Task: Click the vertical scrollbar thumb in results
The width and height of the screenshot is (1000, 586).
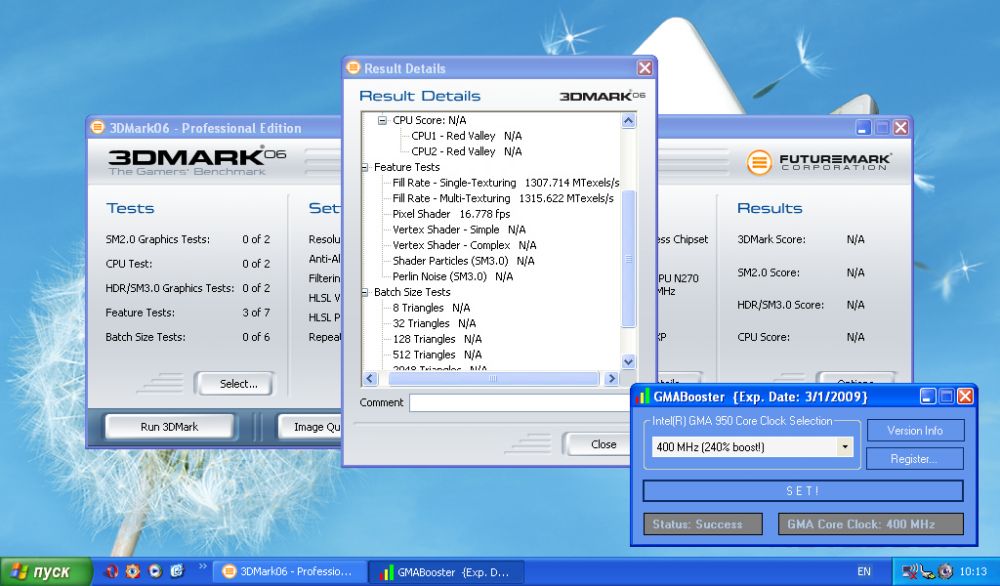Action: click(x=628, y=258)
